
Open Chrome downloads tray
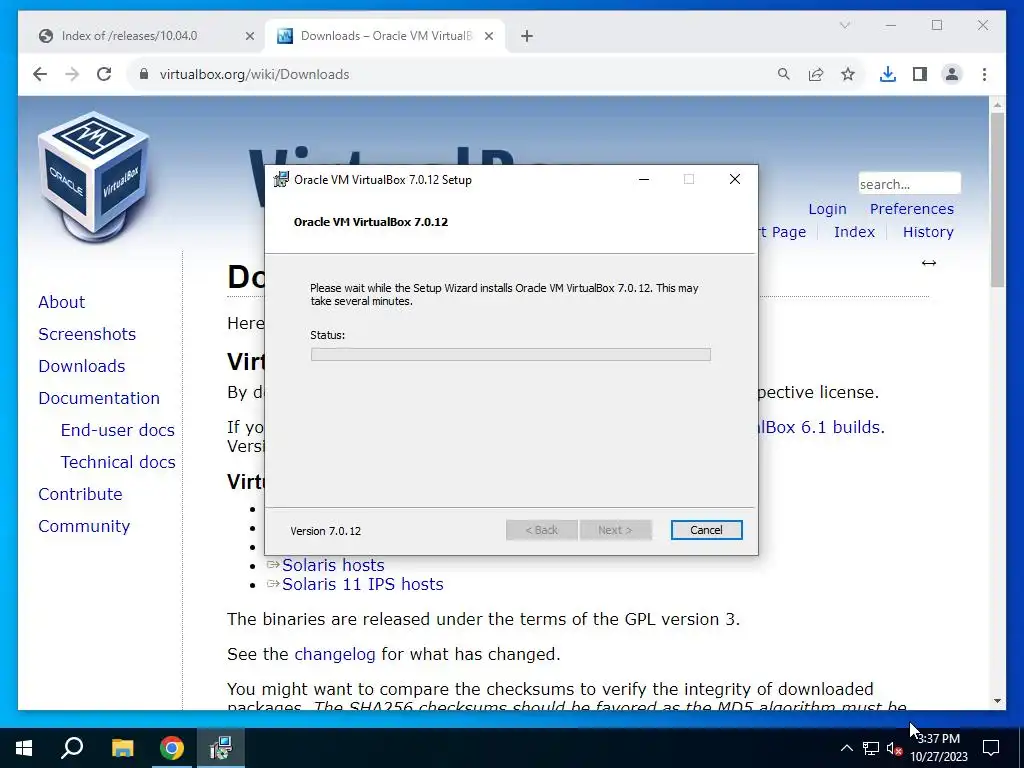coord(888,74)
